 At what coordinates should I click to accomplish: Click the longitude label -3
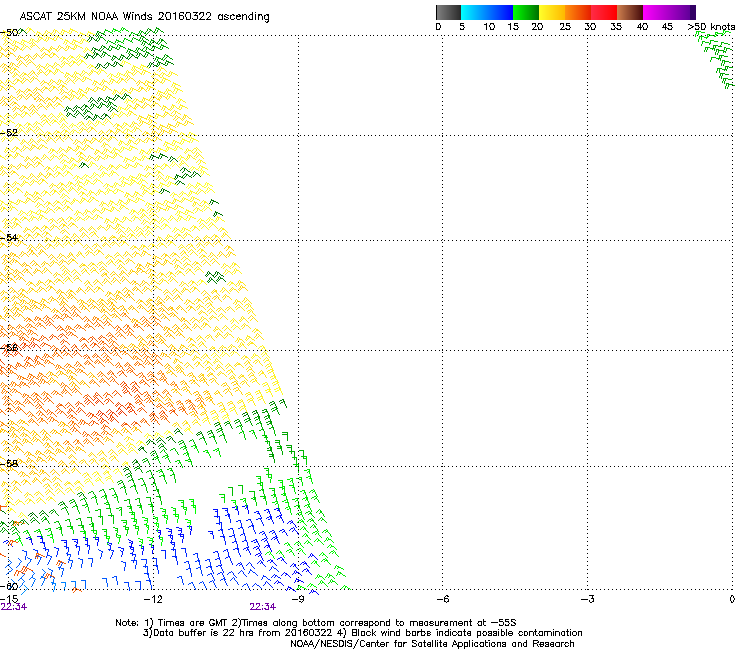click(x=587, y=599)
